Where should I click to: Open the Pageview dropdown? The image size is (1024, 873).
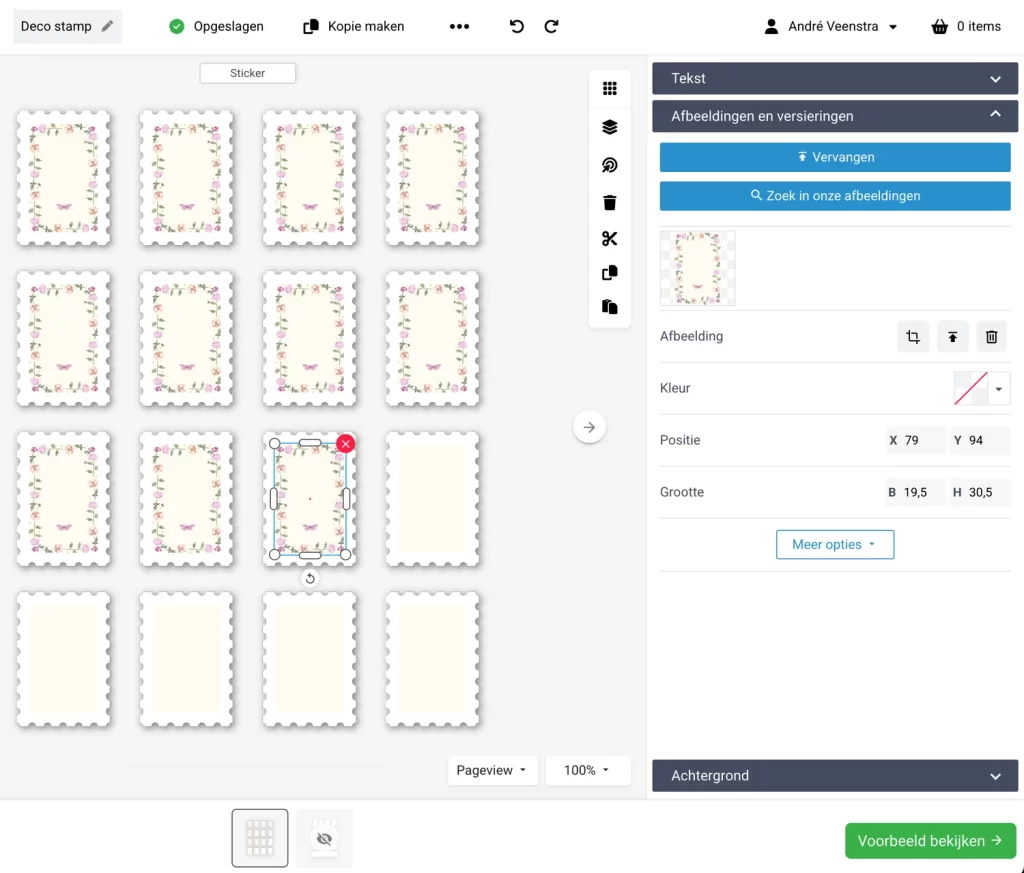(x=492, y=770)
